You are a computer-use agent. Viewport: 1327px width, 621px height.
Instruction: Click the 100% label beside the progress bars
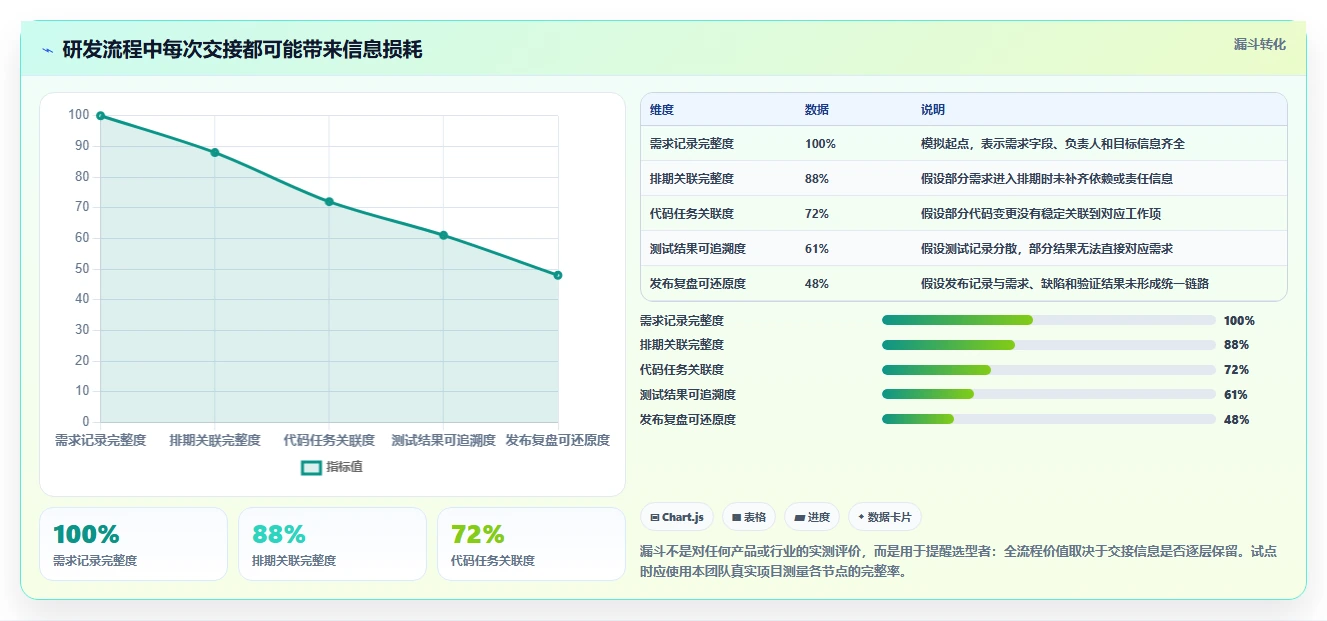pos(1239,321)
